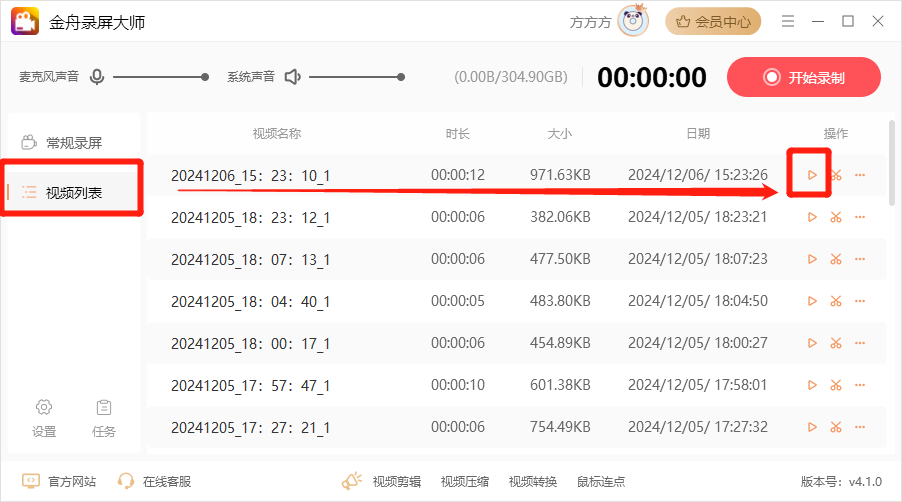
Task: Start recording with the red button
Action: 804,77
